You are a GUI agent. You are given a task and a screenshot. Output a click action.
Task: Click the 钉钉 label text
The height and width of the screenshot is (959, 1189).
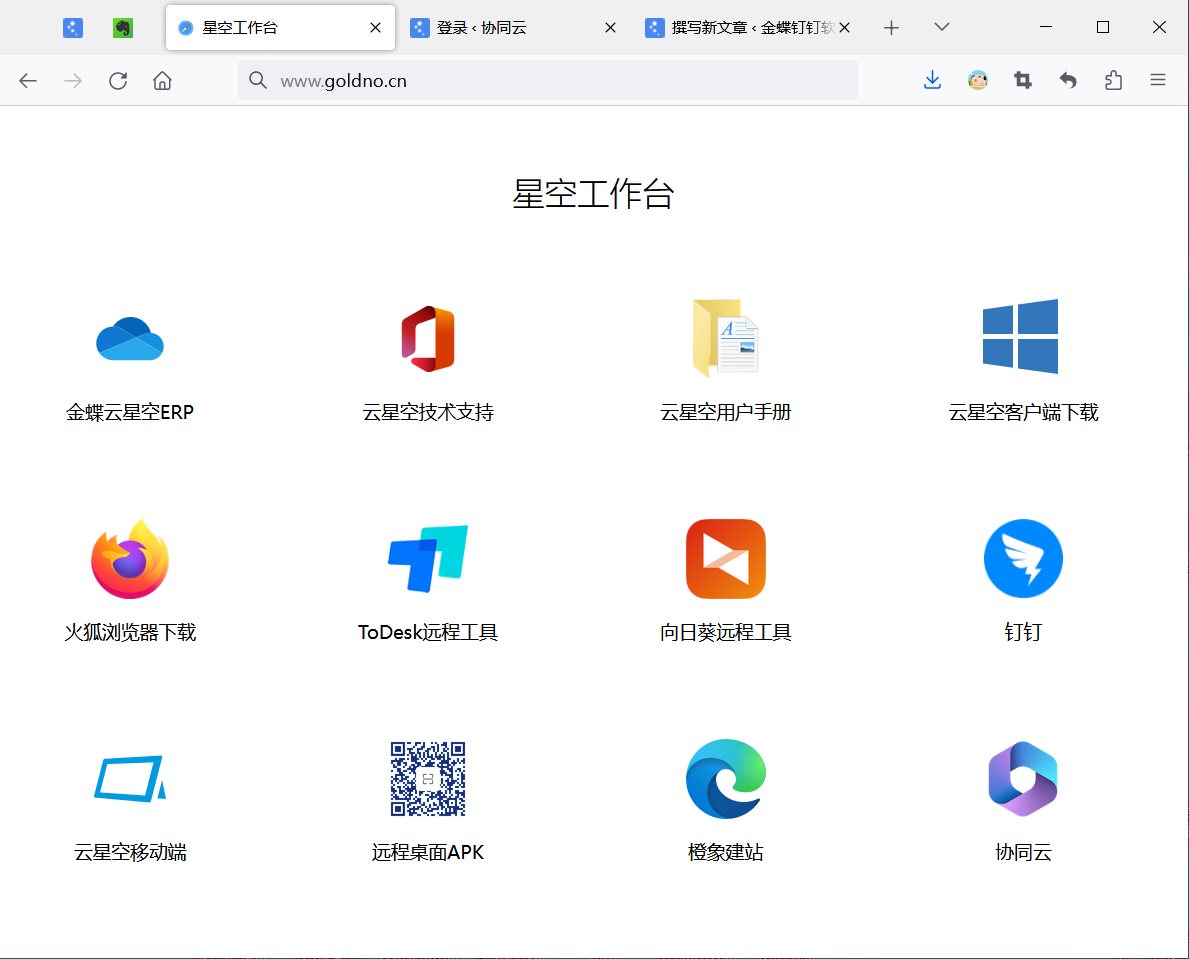[x=1023, y=632]
